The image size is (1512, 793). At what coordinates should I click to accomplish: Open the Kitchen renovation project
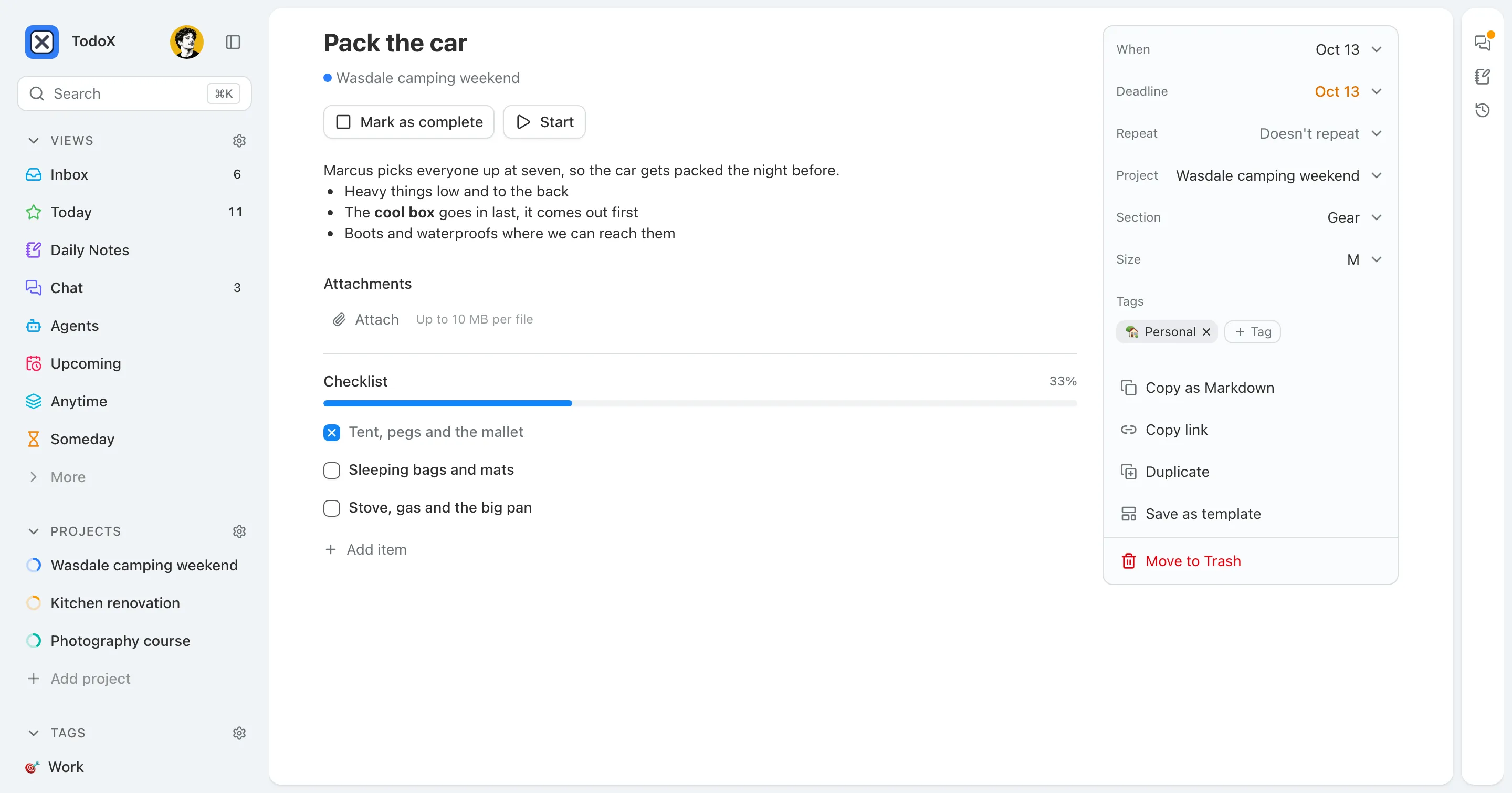pyautogui.click(x=134, y=603)
